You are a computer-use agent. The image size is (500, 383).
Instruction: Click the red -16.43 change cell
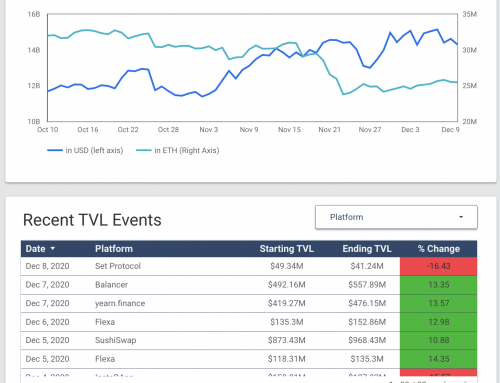pos(438,266)
